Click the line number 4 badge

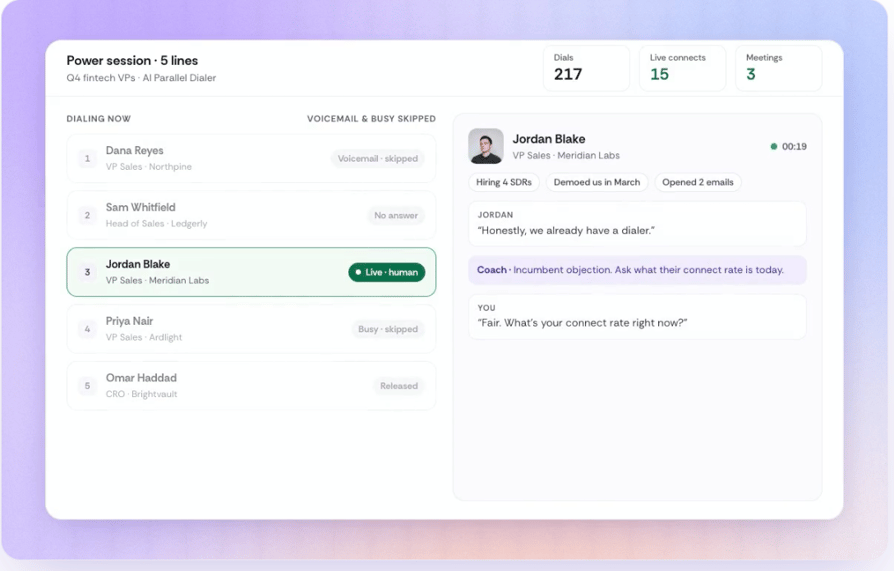87,329
